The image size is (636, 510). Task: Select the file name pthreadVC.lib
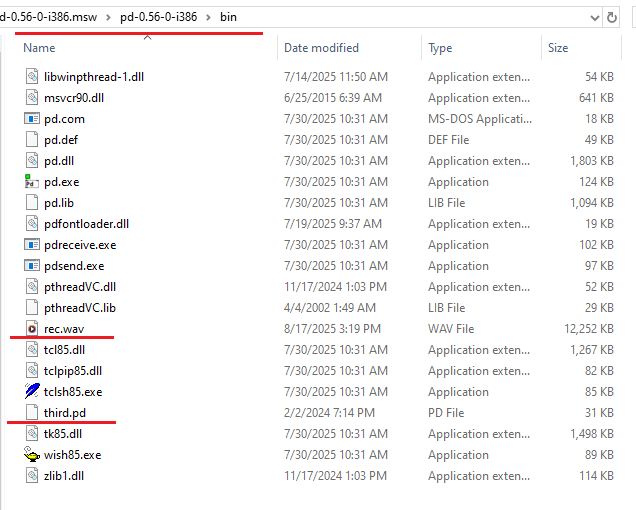click(80, 308)
